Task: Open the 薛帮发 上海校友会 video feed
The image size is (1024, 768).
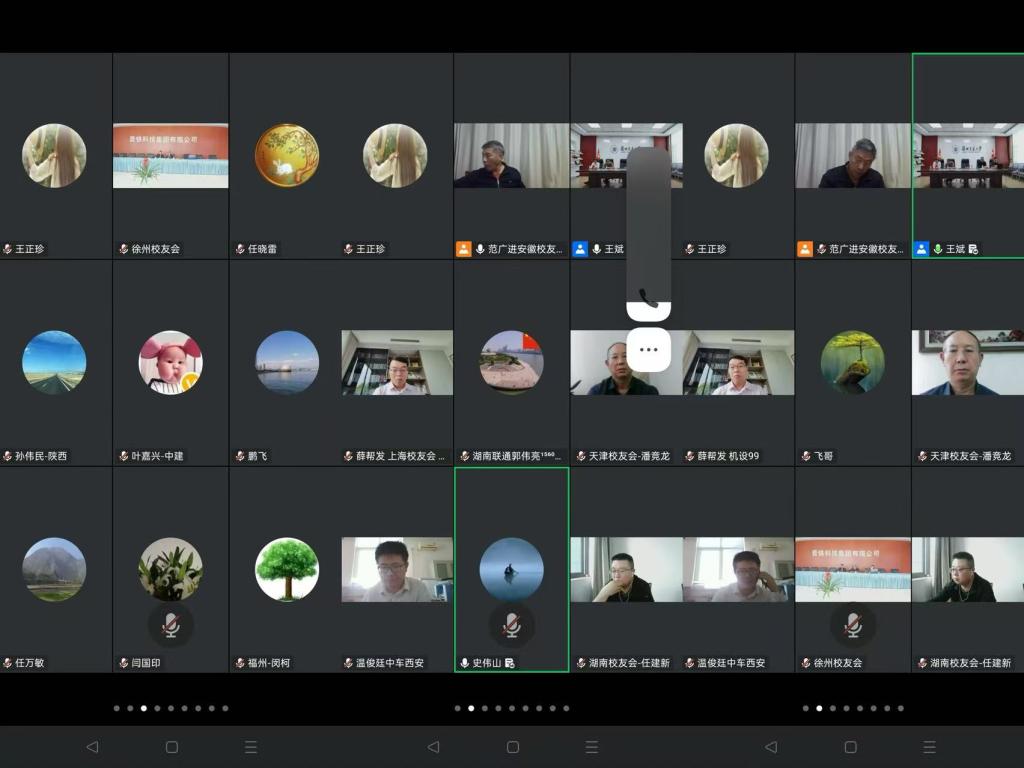Action: pyautogui.click(x=397, y=362)
